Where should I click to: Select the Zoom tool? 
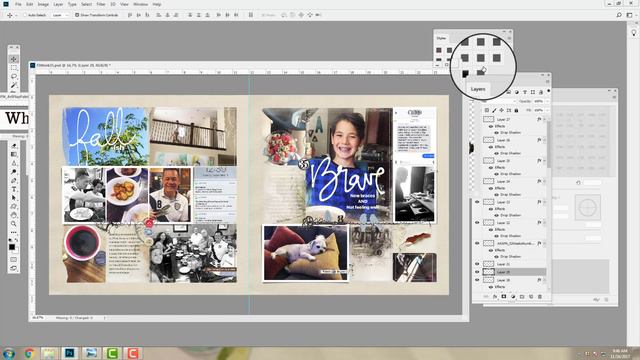click(x=13, y=224)
